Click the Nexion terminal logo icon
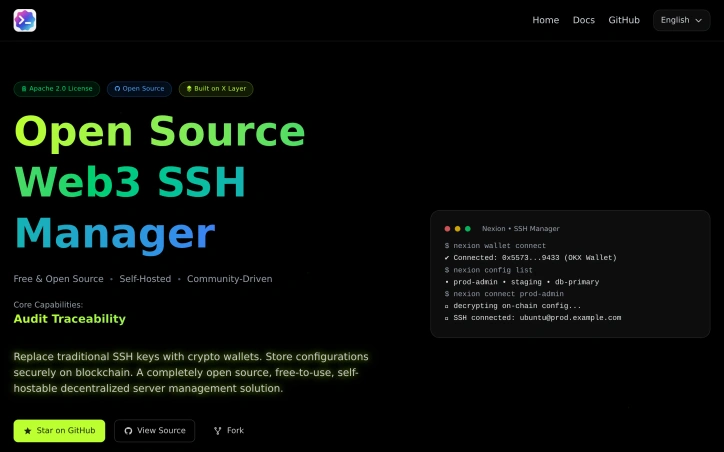This screenshot has width=724, height=452. tap(25, 20)
